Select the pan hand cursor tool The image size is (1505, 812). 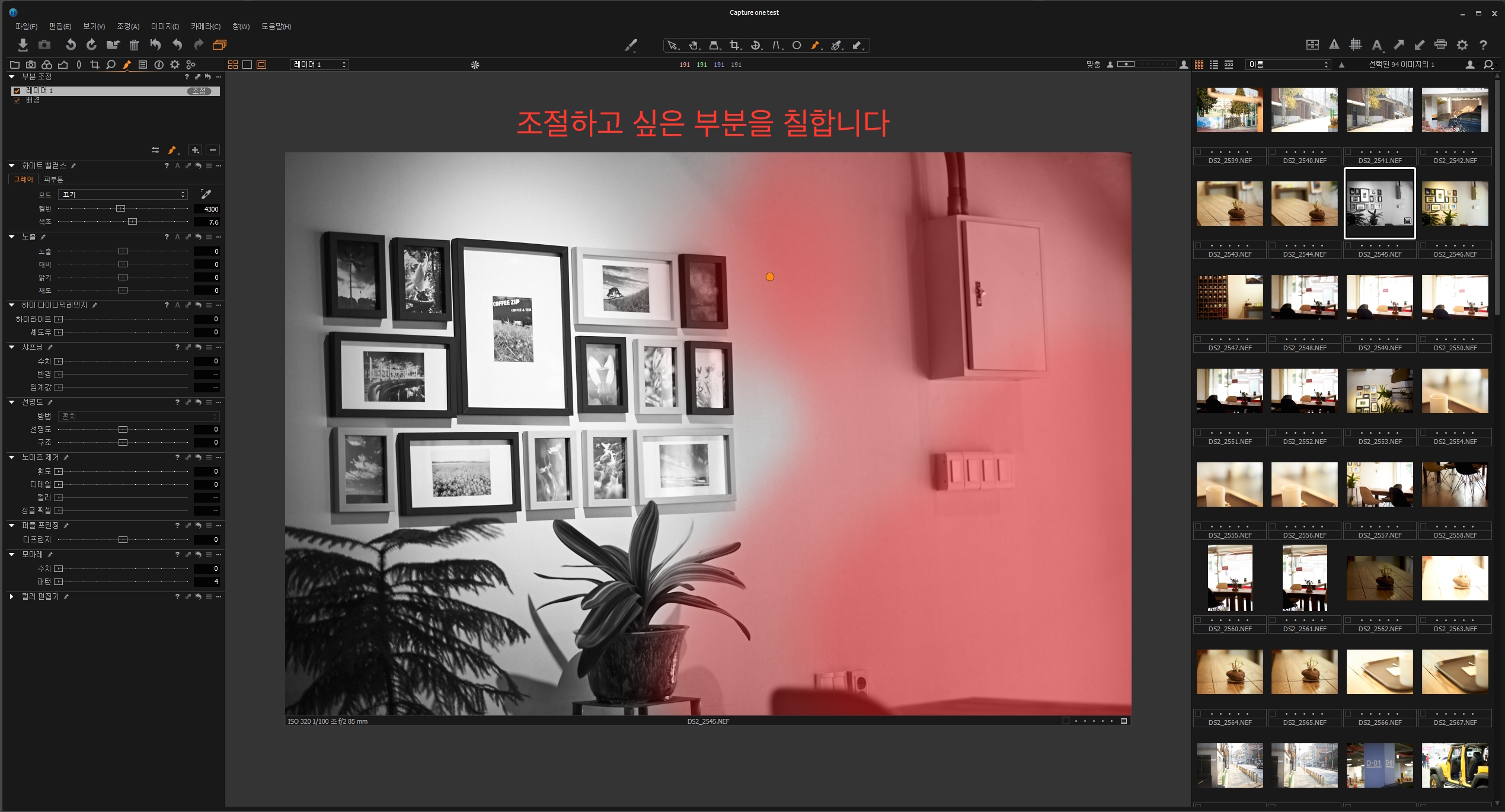click(x=693, y=45)
